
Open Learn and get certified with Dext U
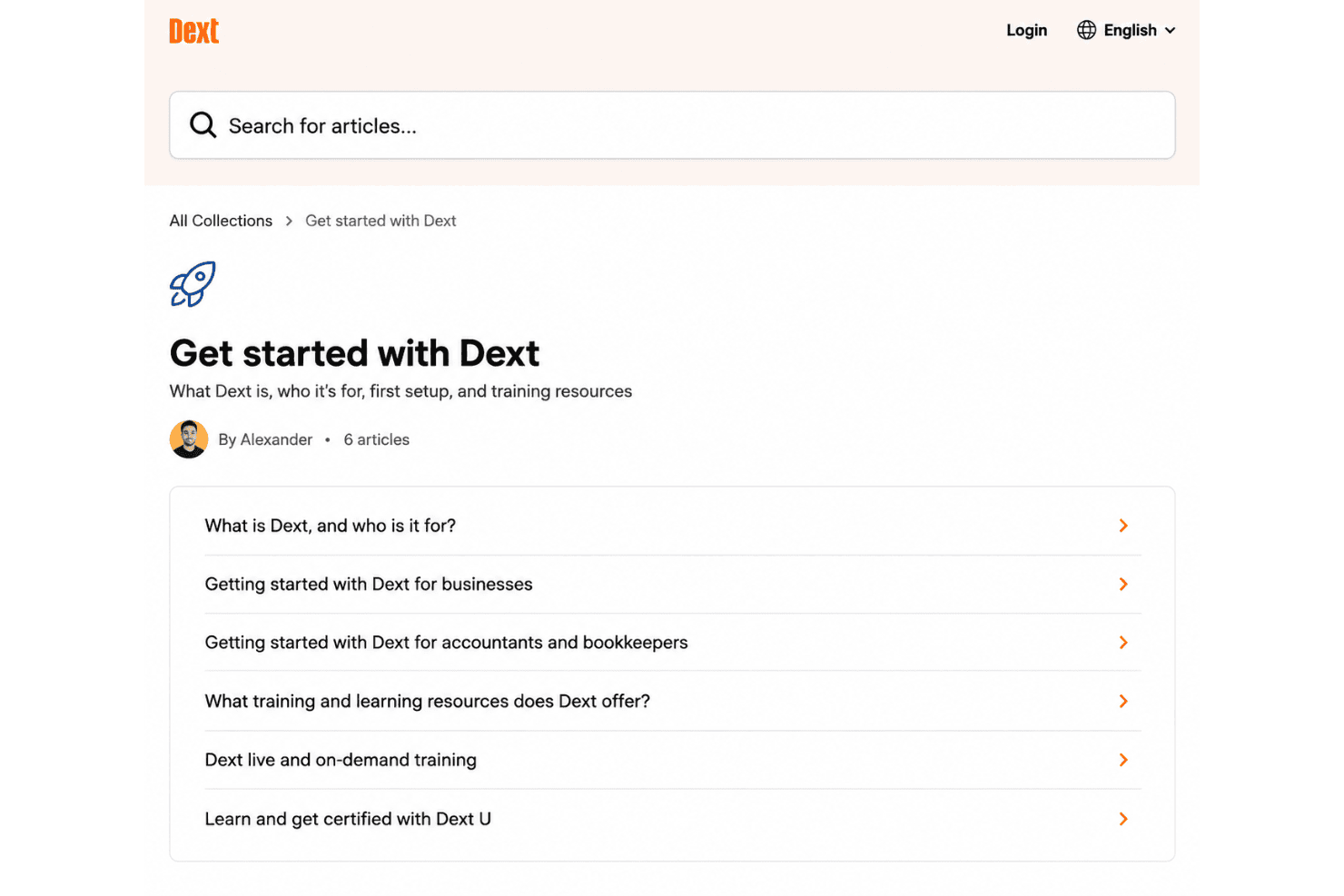[672, 819]
